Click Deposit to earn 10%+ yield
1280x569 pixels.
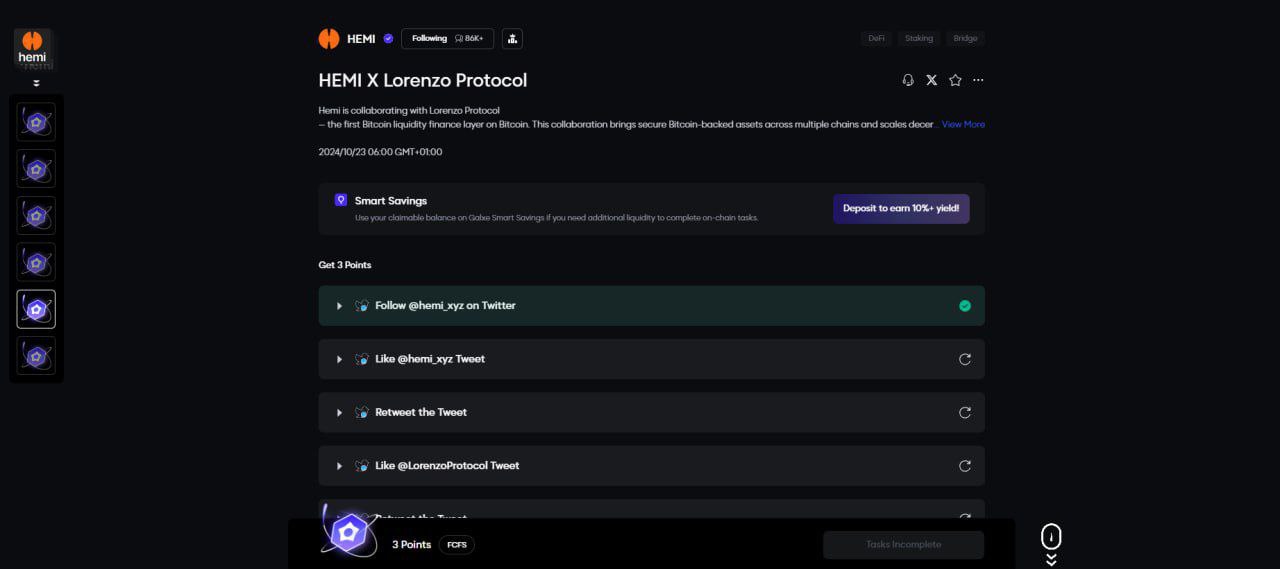pyautogui.click(x=901, y=208)
